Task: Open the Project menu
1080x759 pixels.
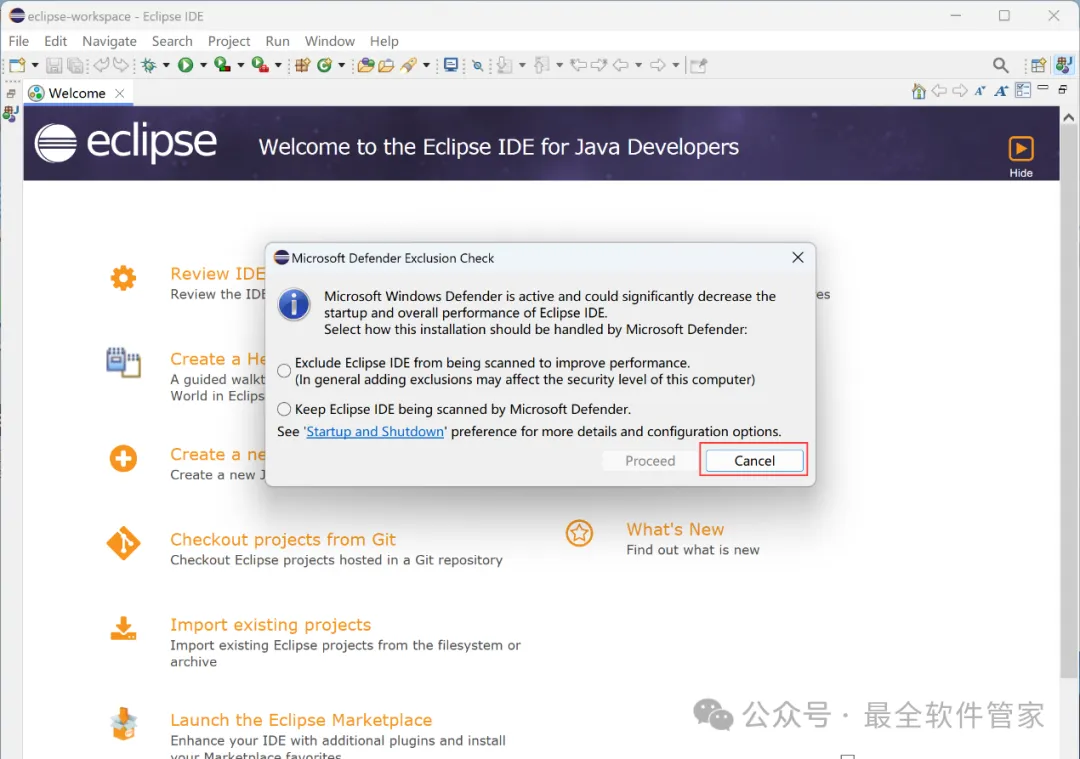Action: (x=229, y=41)
